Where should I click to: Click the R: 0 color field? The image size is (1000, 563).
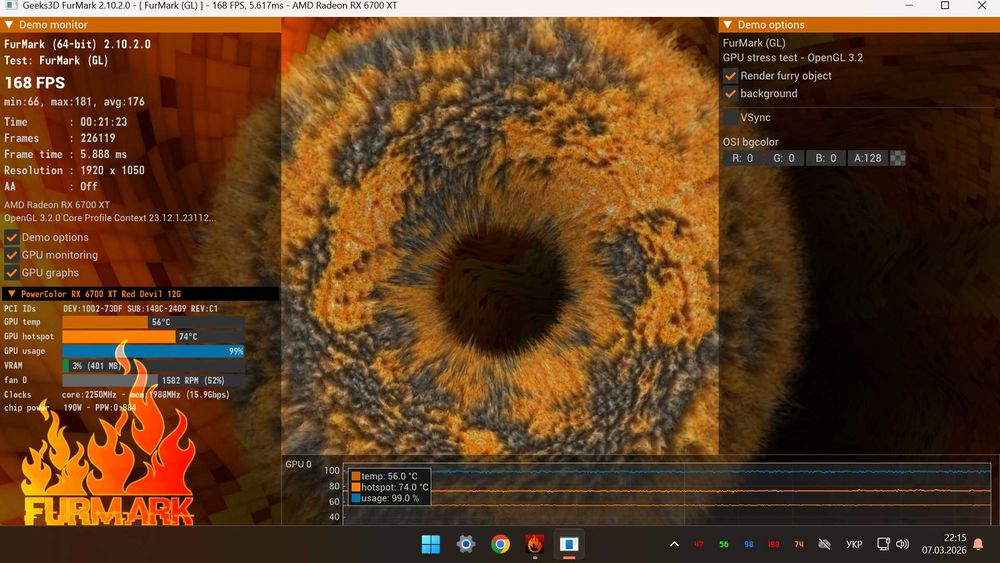point(742,158)
